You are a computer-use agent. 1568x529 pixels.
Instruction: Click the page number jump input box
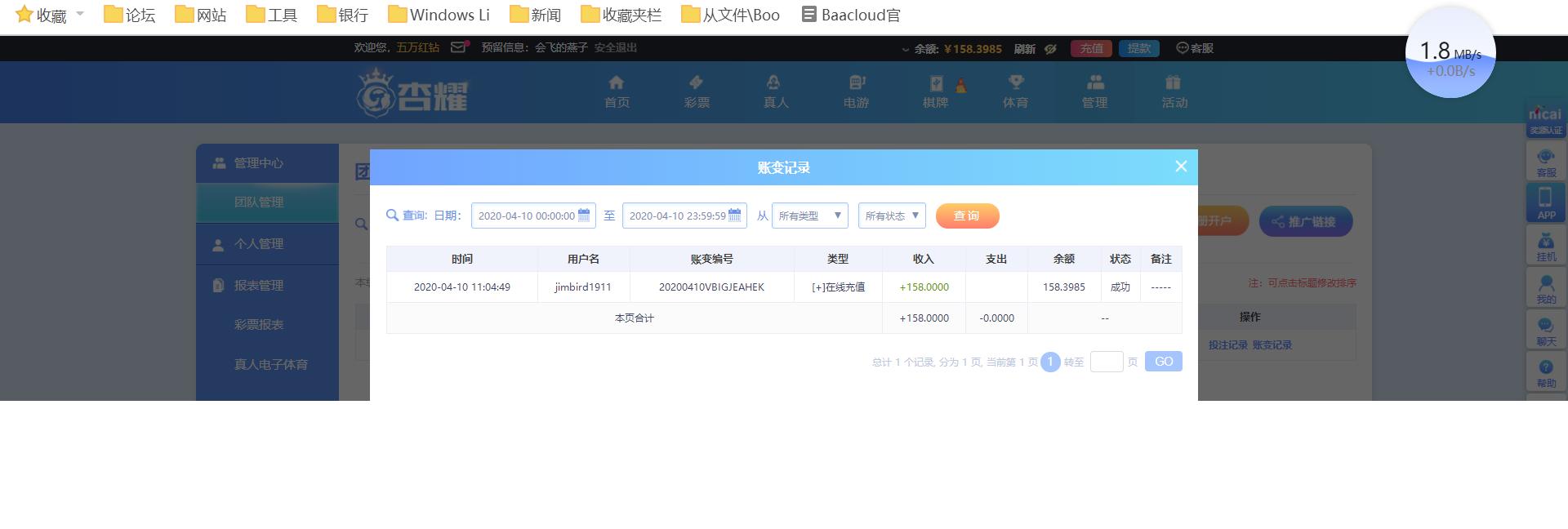1107,362
